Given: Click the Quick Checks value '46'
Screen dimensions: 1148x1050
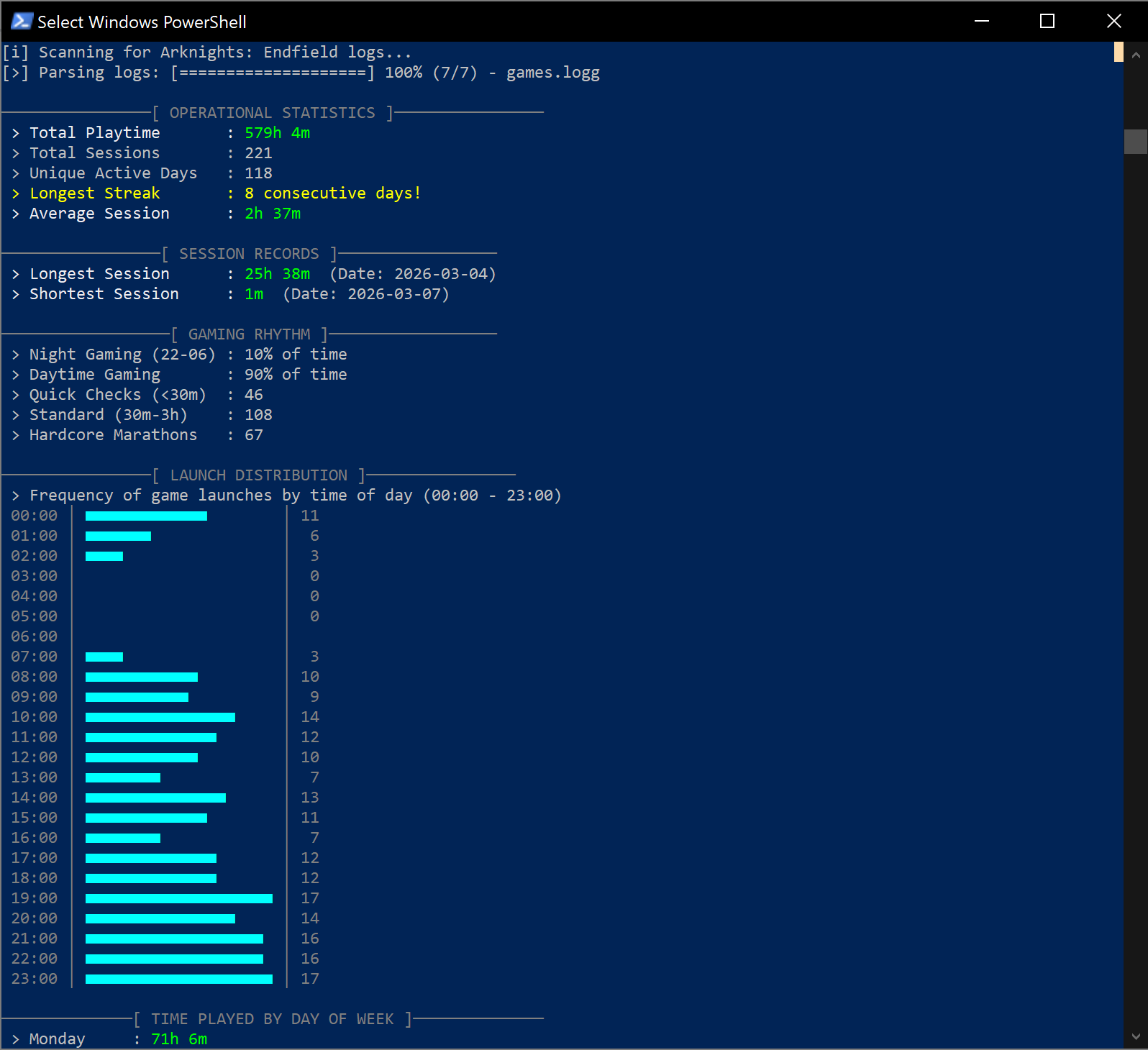Looking at the screenshot, I should click(x=254, y=395).
